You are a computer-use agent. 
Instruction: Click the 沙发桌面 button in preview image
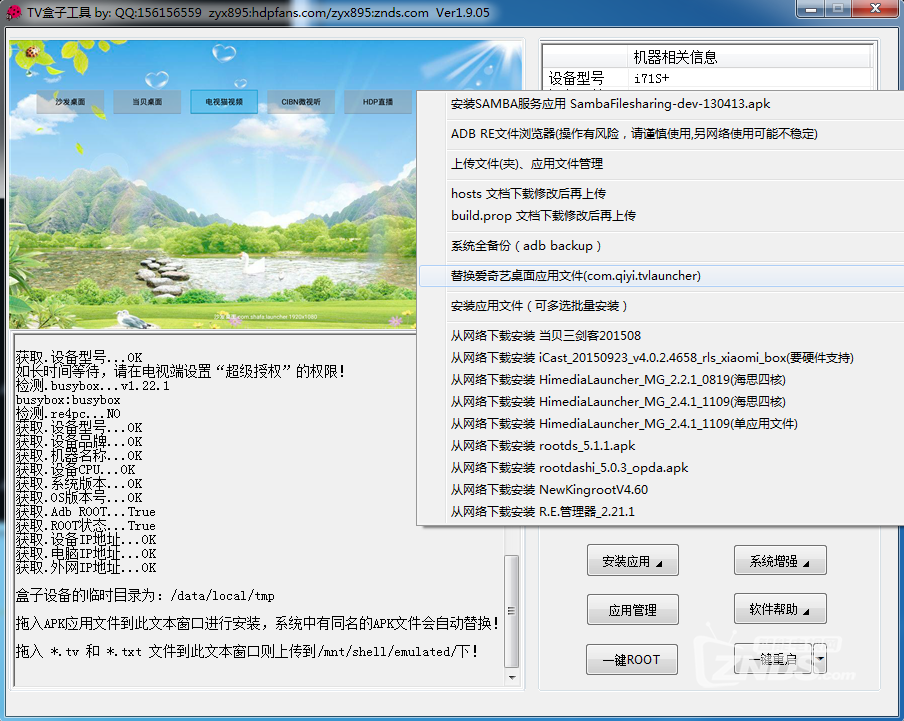coord(70,102)
